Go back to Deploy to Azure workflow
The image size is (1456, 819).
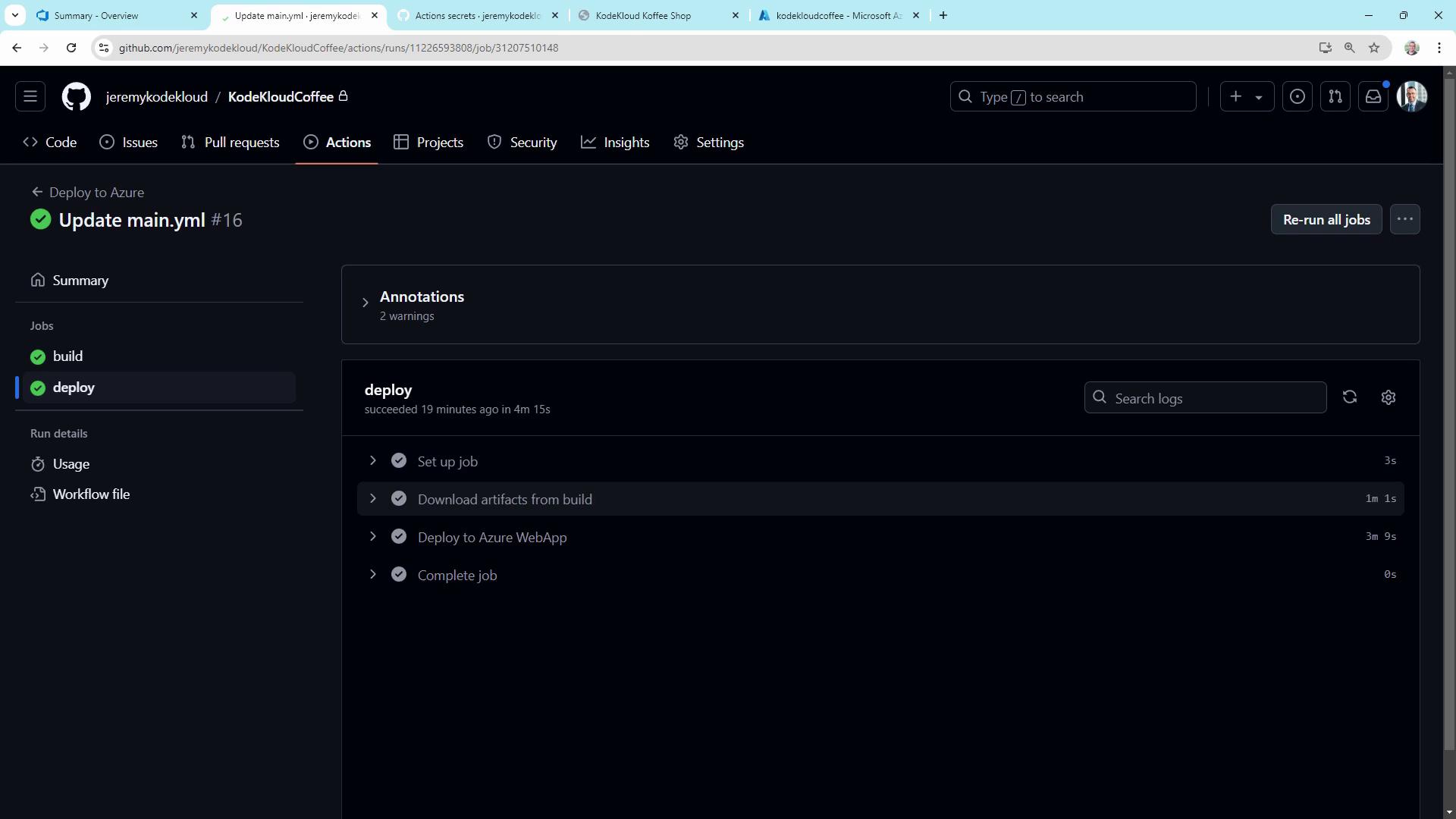(96, 193)
